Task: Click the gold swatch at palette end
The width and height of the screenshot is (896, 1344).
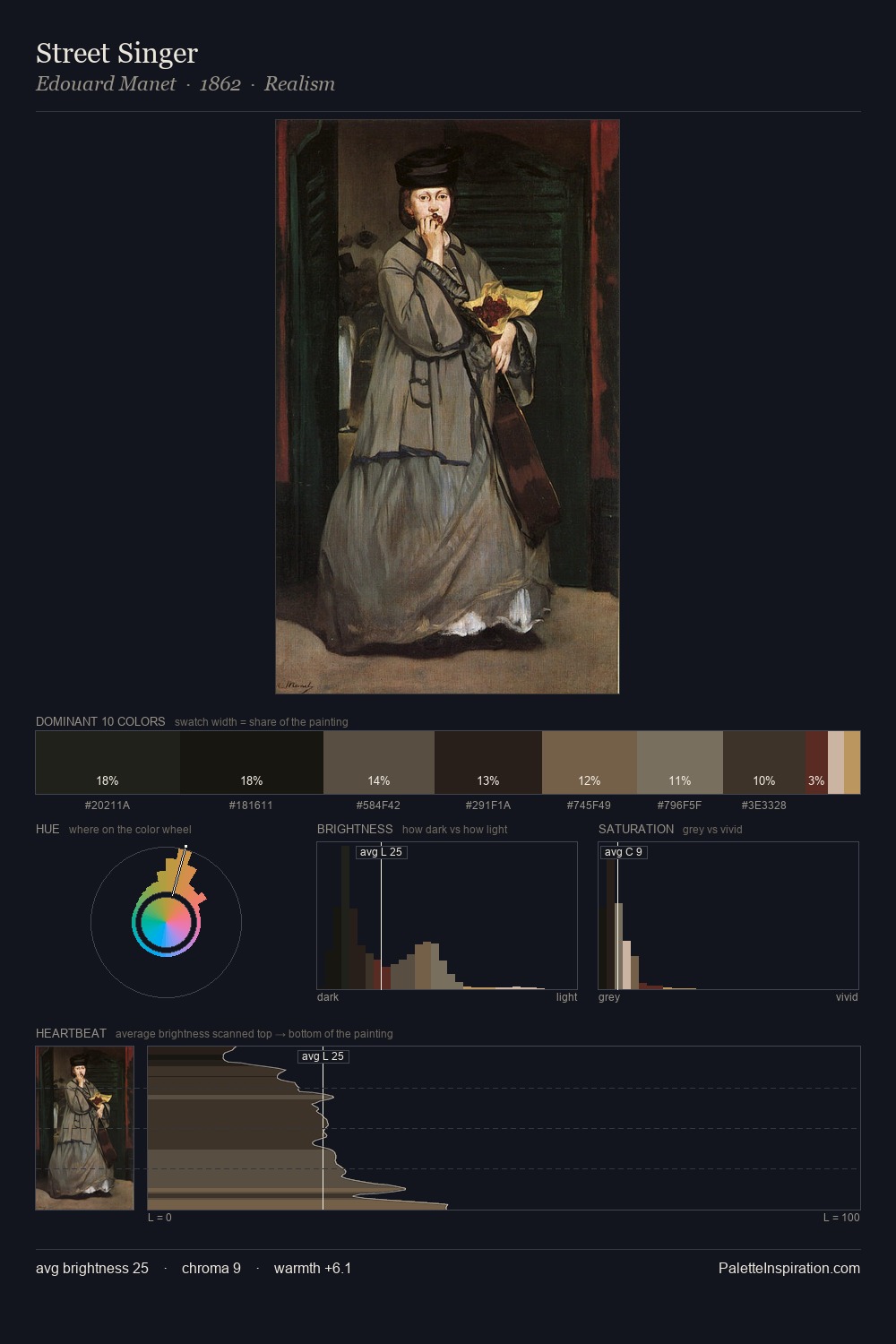Action: (852, 762)
